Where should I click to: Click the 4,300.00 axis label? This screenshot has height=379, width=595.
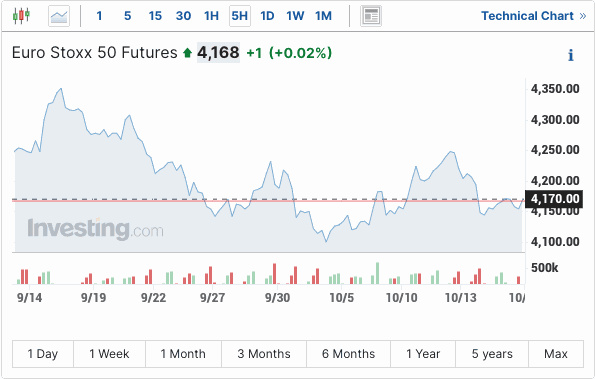(x=555, y=120)
